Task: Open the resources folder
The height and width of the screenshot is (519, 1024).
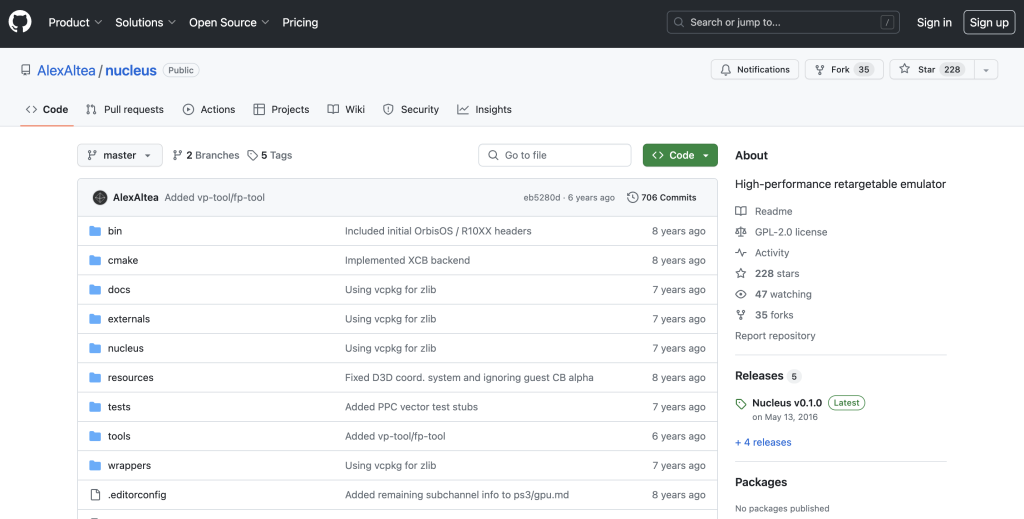Action: [131, 378]
